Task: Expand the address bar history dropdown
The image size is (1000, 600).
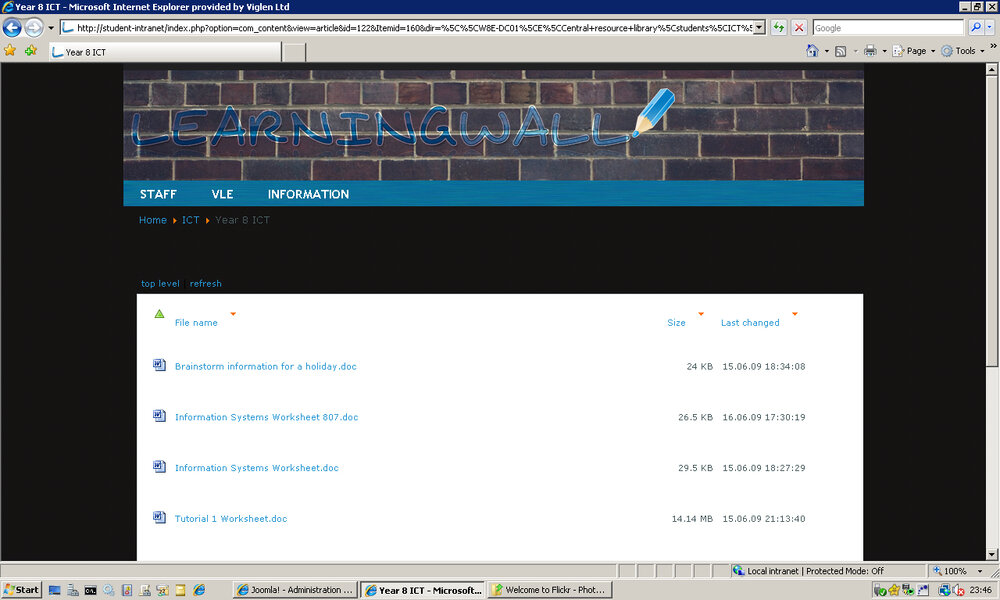Action: pyautogui.click(x=759, y=28)
